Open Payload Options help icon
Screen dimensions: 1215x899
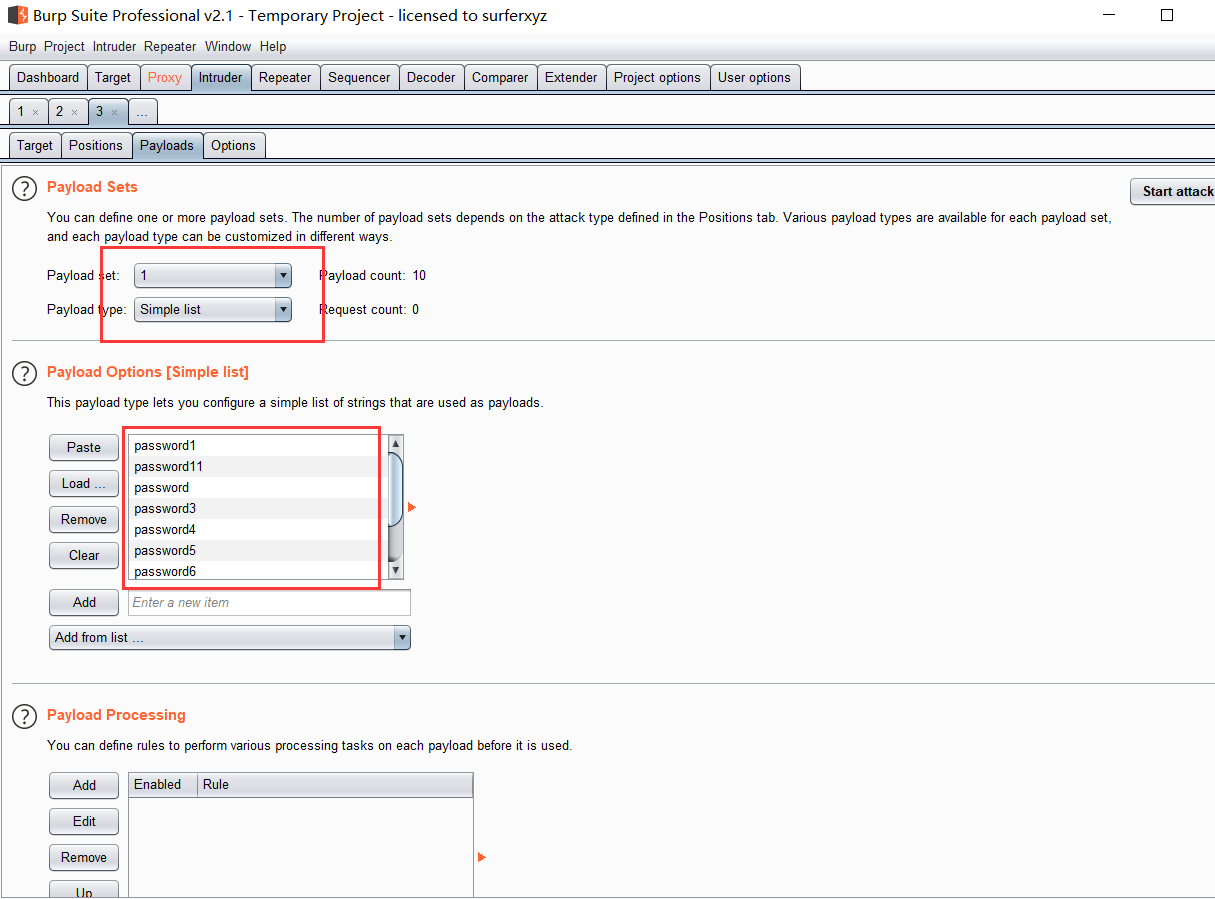click(24, 373)
